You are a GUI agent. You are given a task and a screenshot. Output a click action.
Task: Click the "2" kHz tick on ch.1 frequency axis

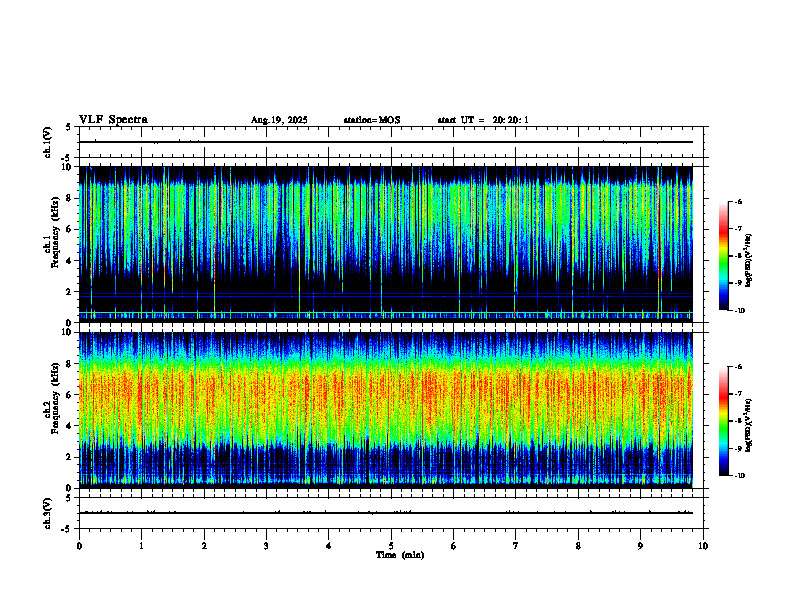point(70,292)
